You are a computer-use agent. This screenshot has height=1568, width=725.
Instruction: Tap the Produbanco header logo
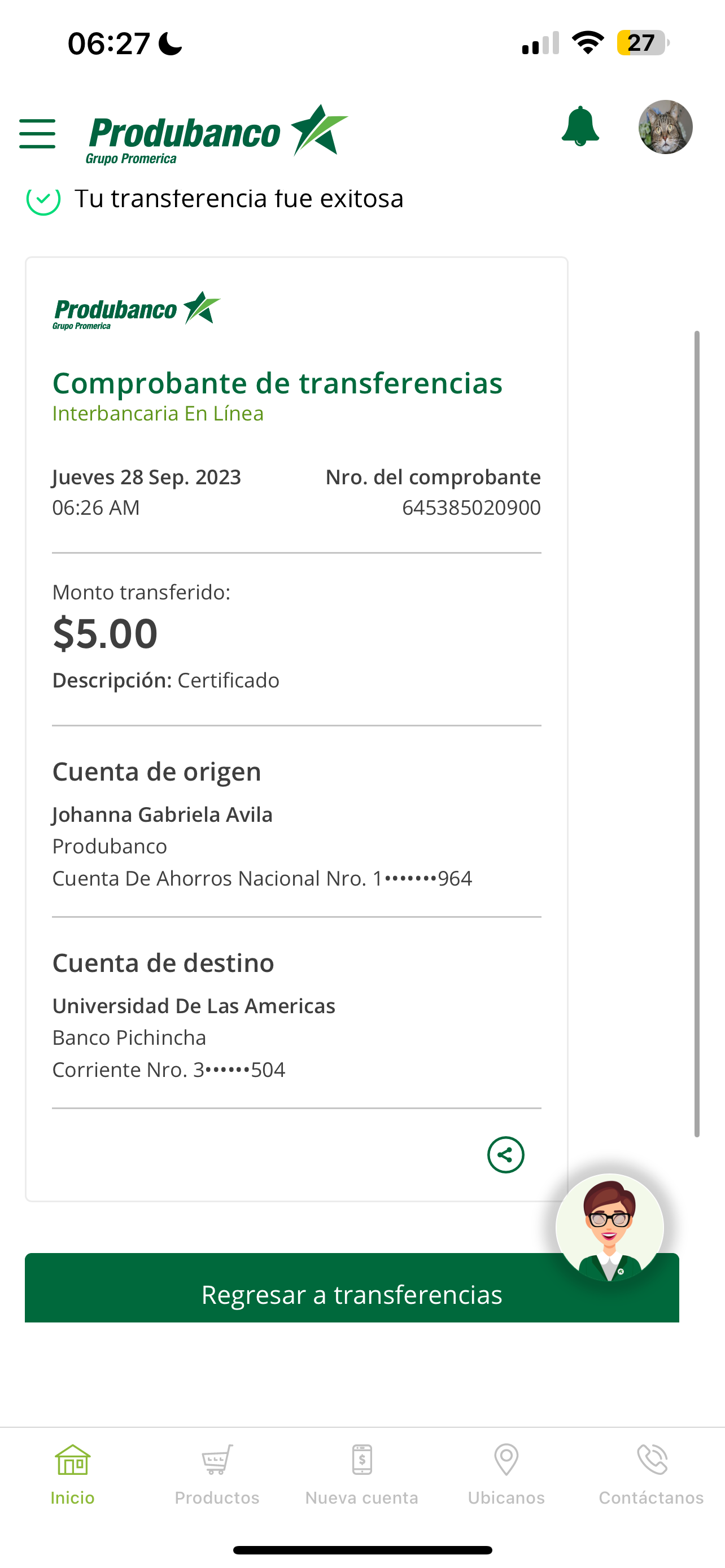pos(216,134)
